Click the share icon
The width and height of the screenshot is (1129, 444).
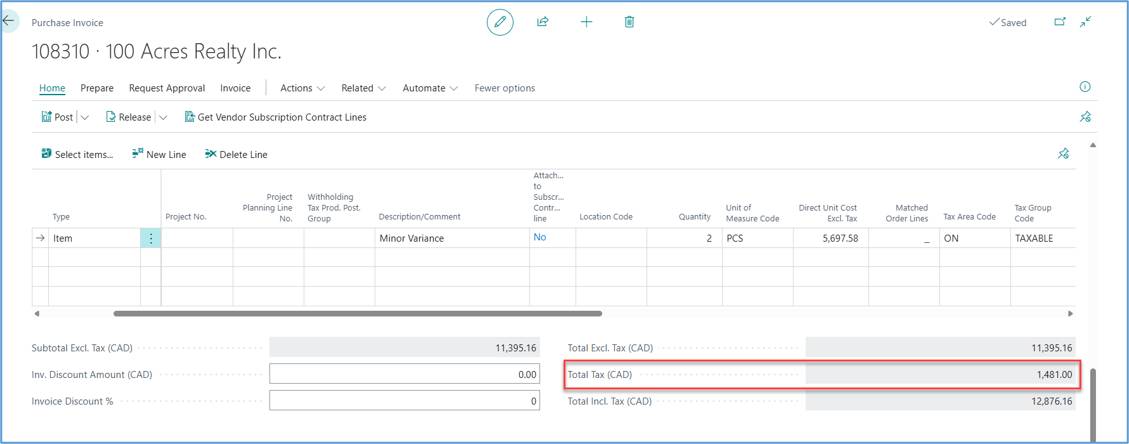543,22
